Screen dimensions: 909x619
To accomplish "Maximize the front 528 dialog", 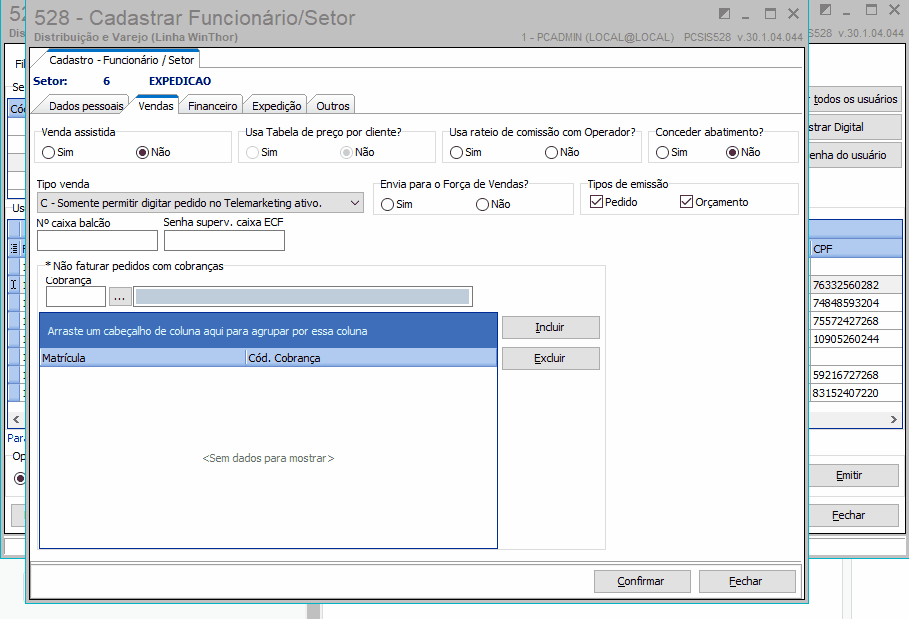I will [x=770, y=13].
